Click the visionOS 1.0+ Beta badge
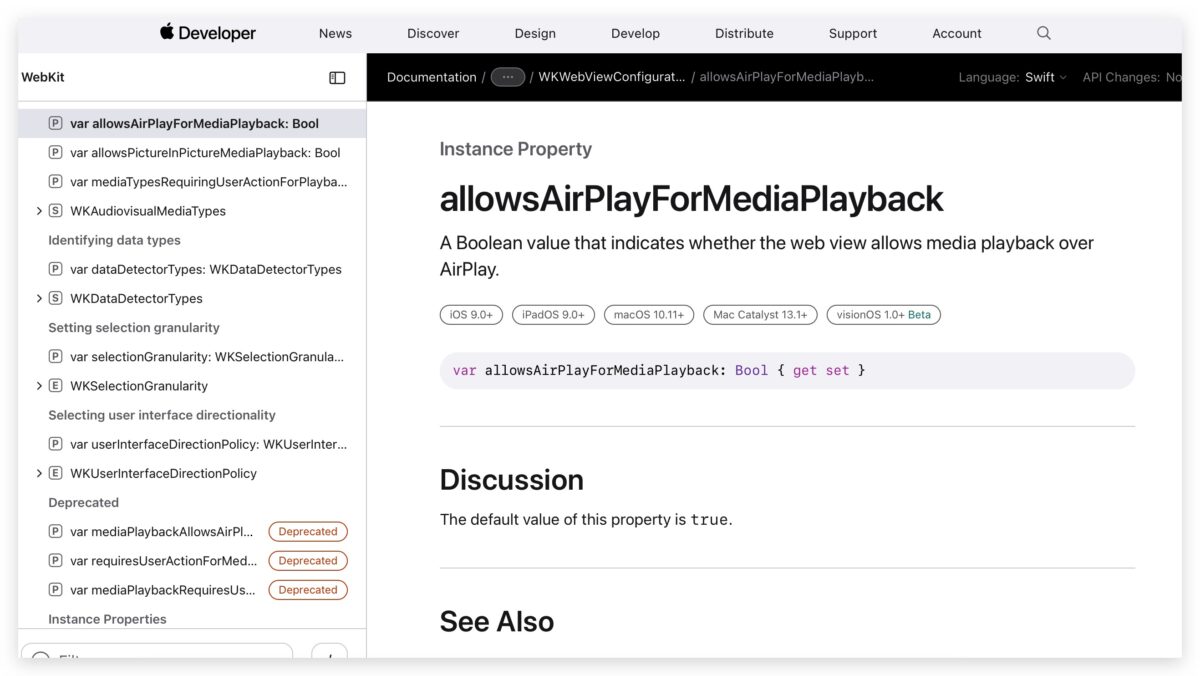Viewport: 1200px width, 676px height. coord(883,314)
